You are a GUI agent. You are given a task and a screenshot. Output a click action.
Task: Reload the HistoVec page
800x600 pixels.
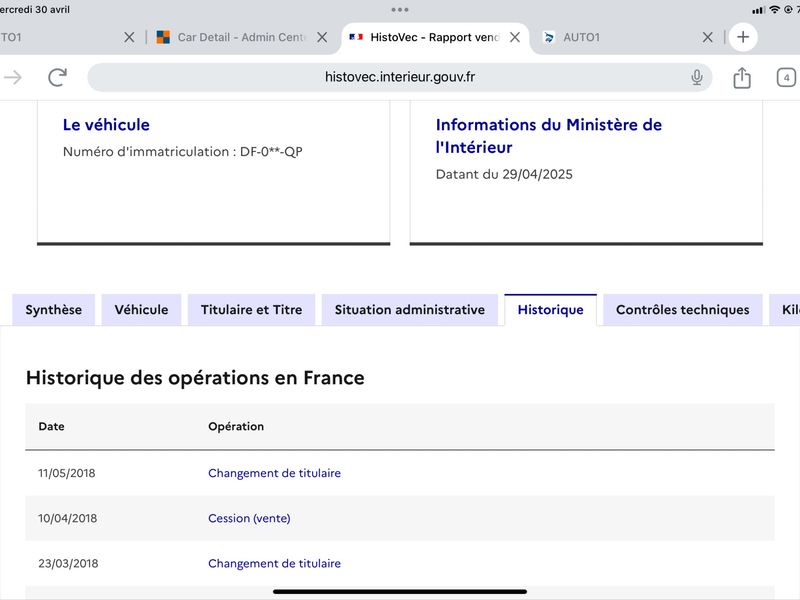tap(58, 78)
